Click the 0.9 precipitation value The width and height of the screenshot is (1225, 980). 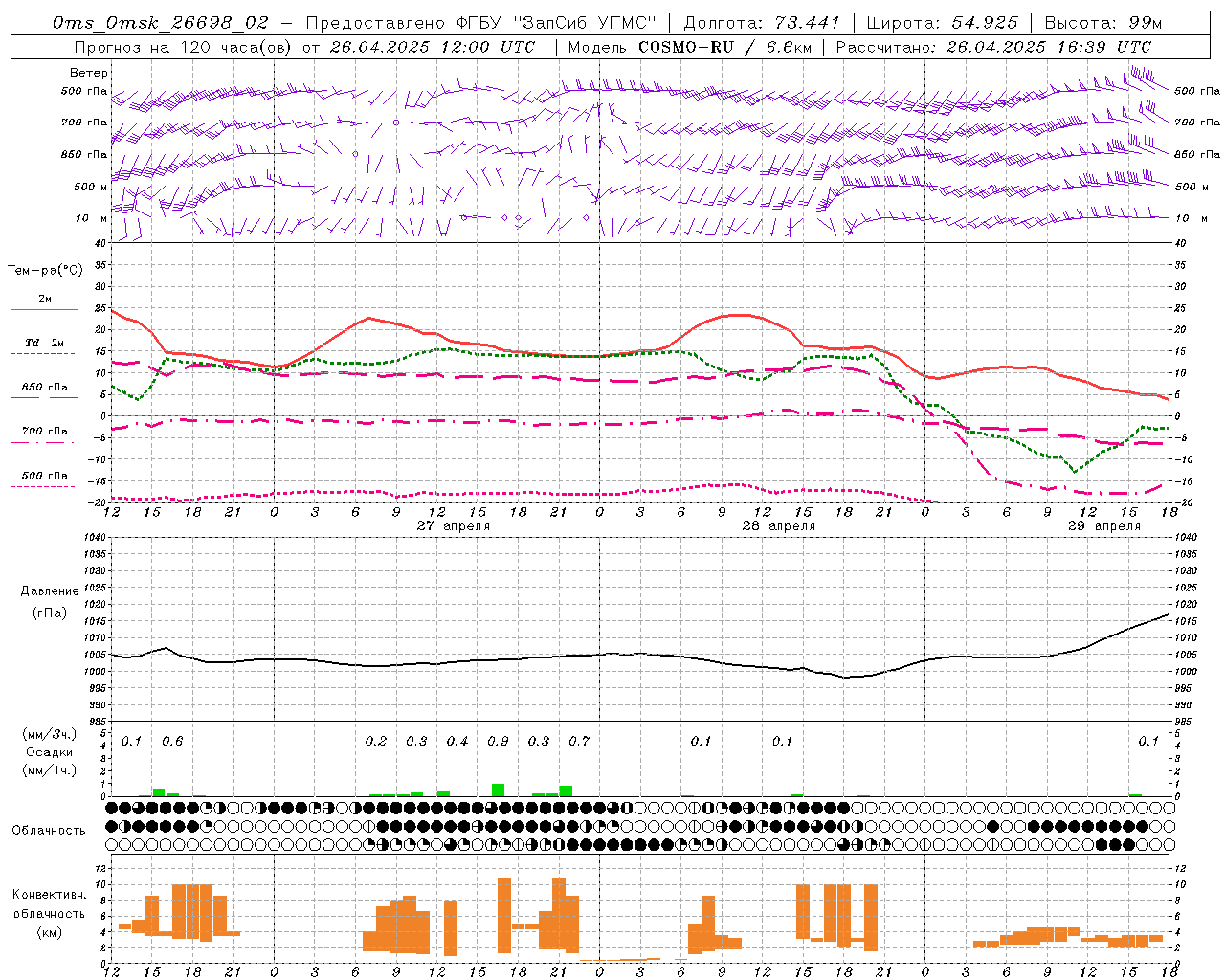498,741
